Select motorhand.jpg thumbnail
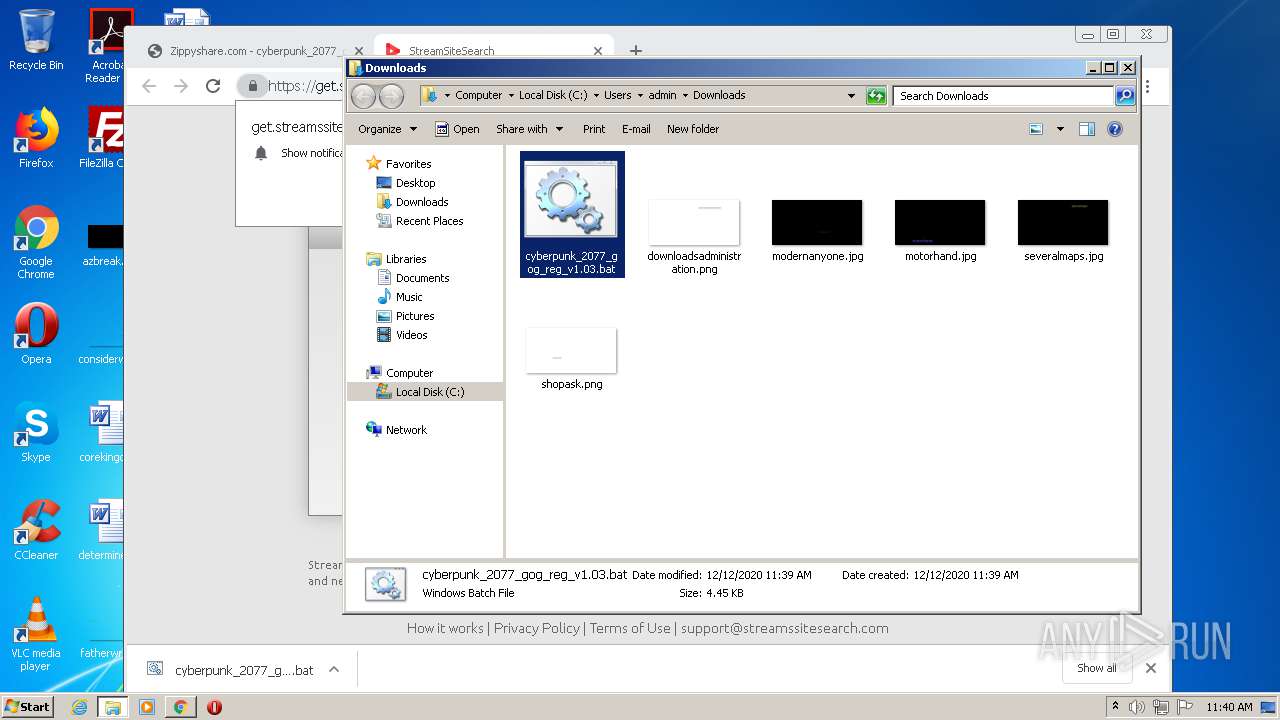The width and height of the screenshot is (1280, 720). click(x=940, y=230)
